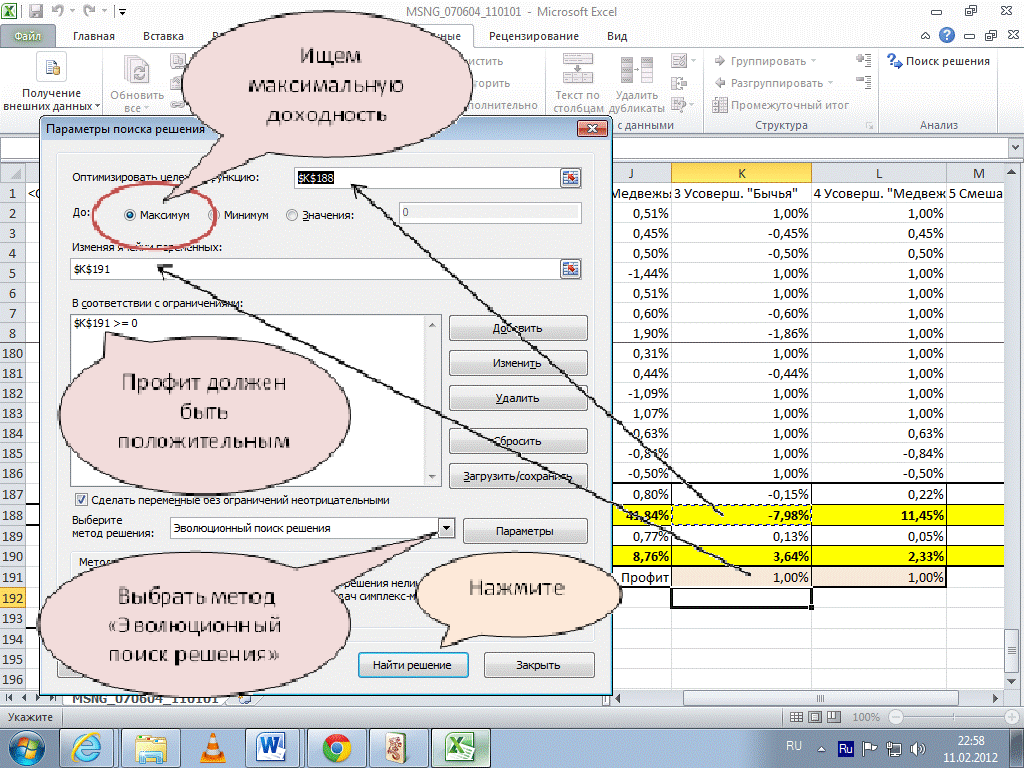The width and height of the screenshot is (1024, 768).
Task: Click the 100% zoom level
Action: coord(866,717)
